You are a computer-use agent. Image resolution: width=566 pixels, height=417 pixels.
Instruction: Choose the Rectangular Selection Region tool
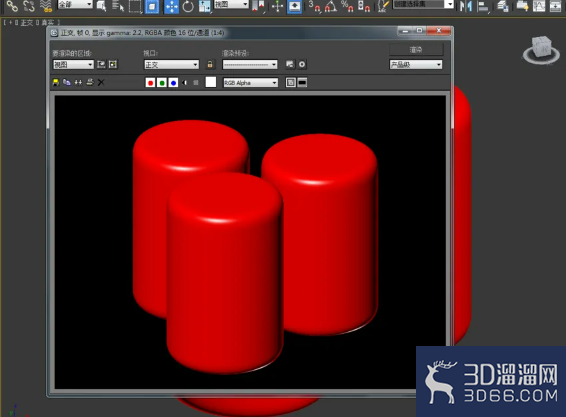coord(135,6)
